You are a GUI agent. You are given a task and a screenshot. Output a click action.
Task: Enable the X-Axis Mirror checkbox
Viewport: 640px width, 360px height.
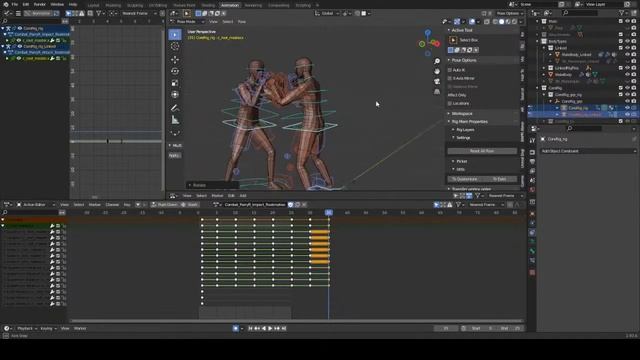coord(450,78)
